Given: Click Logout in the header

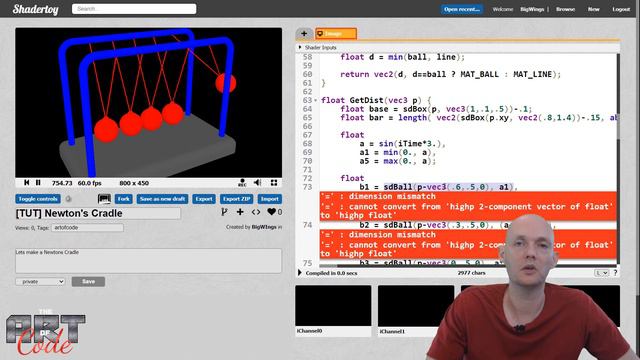Looking at the screenshot, I should click(x=621, y=9).
